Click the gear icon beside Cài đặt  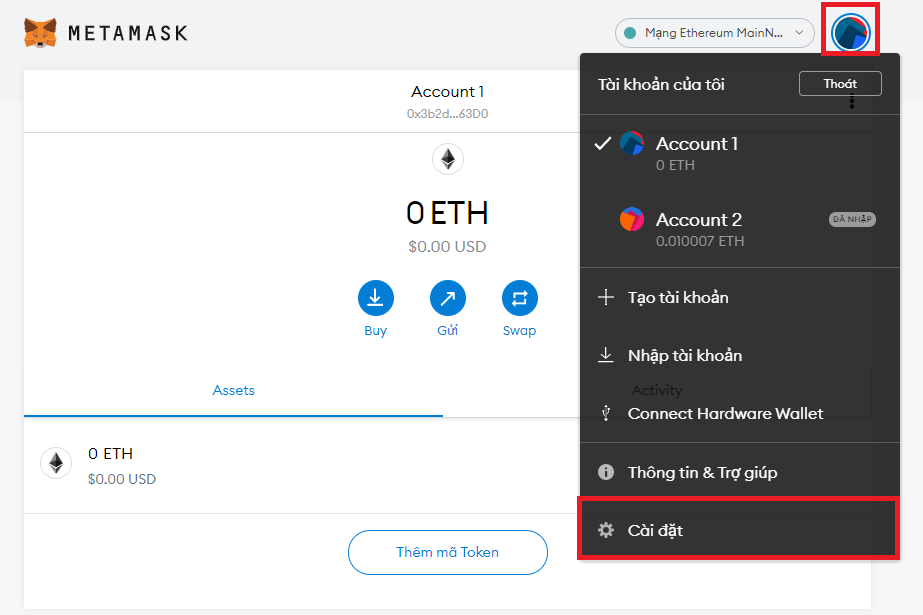point(606,530)
